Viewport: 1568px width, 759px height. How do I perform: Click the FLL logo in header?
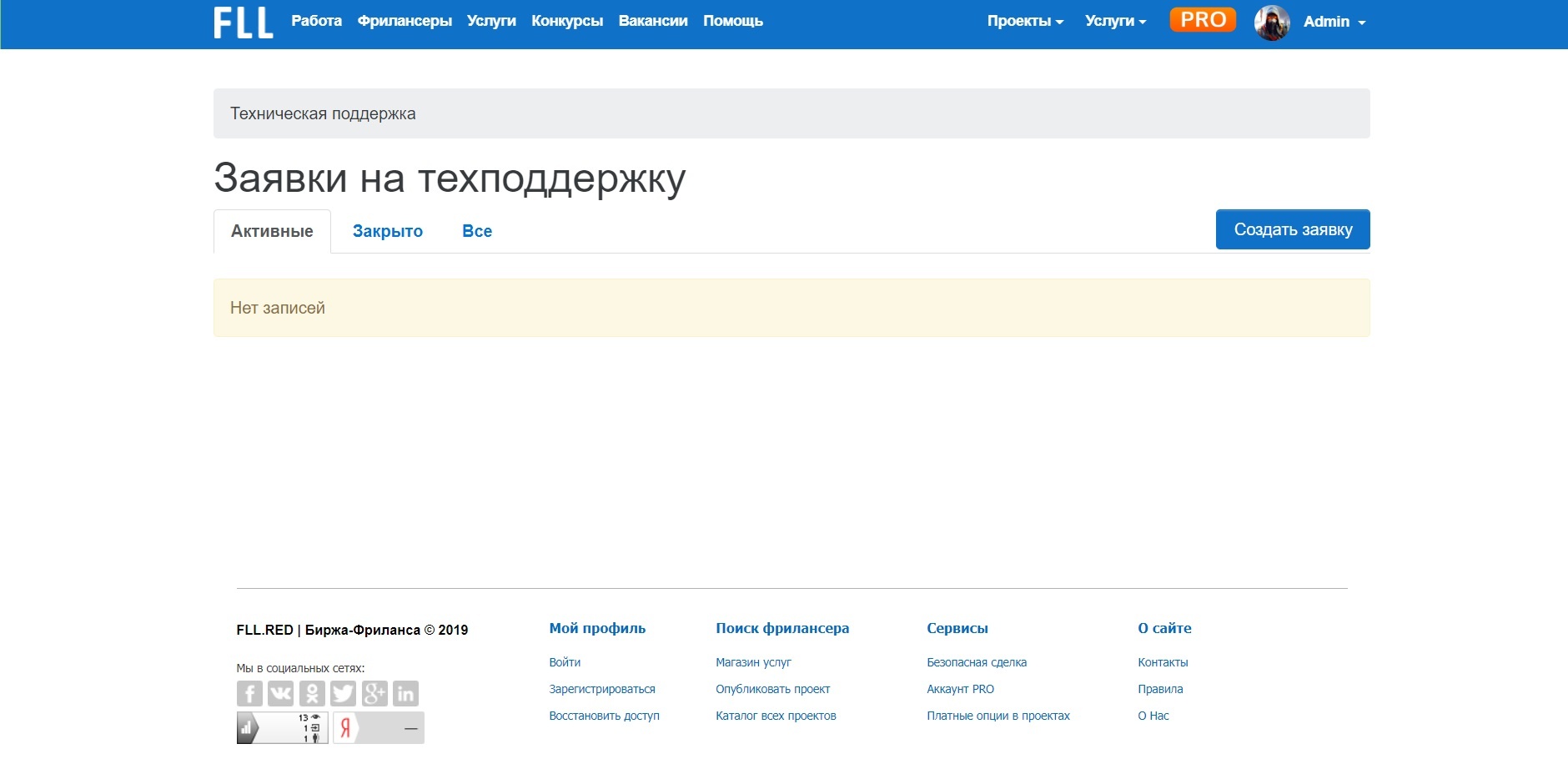[243, 23]
